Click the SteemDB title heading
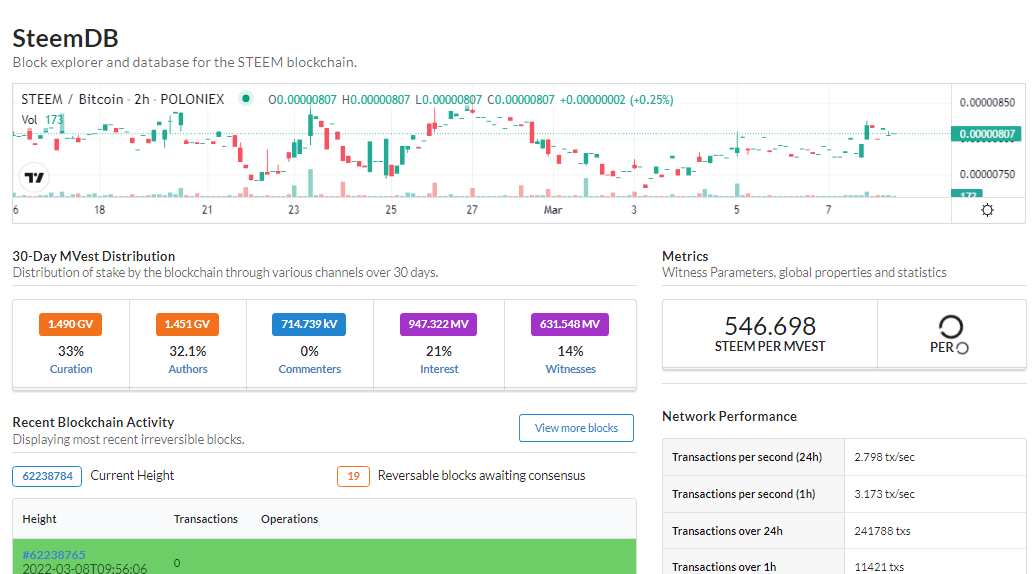 tap(65, 38)
